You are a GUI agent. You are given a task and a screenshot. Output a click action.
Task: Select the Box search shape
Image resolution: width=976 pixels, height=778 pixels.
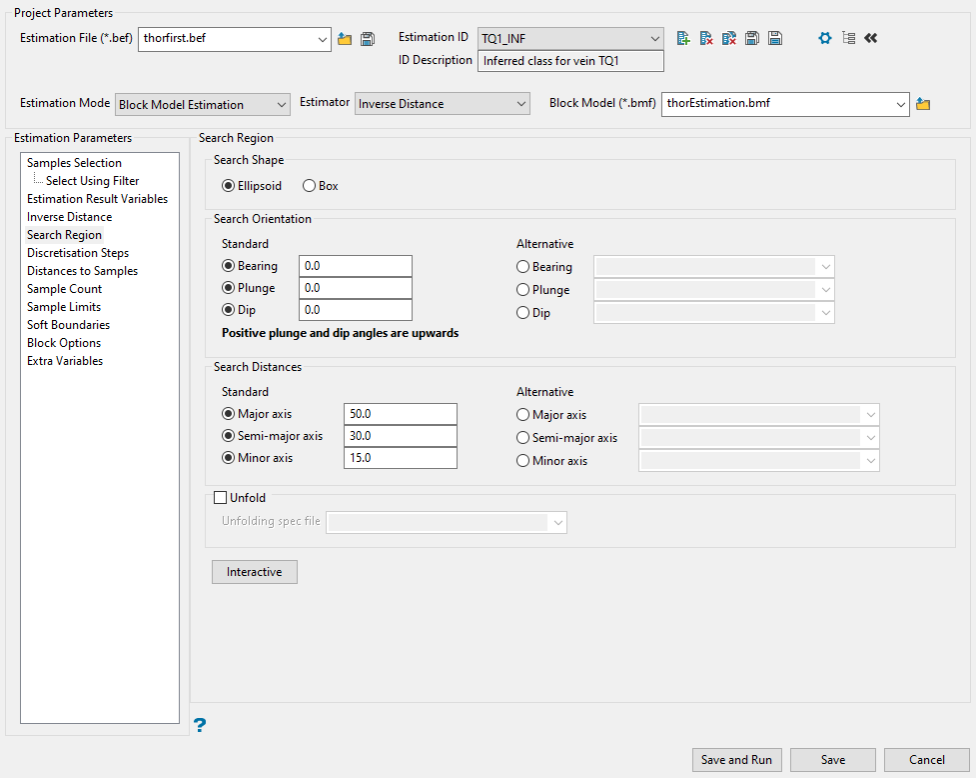(309, 186)
